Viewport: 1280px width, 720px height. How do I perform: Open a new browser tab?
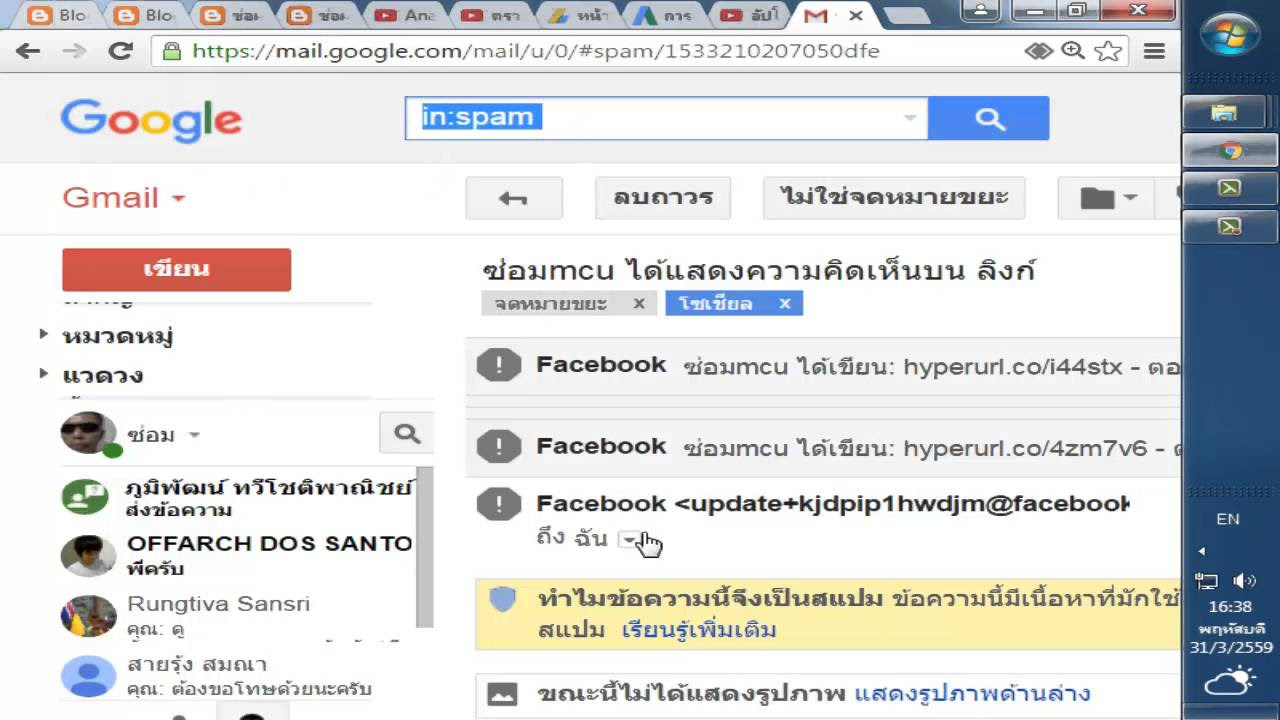point(908,16)
